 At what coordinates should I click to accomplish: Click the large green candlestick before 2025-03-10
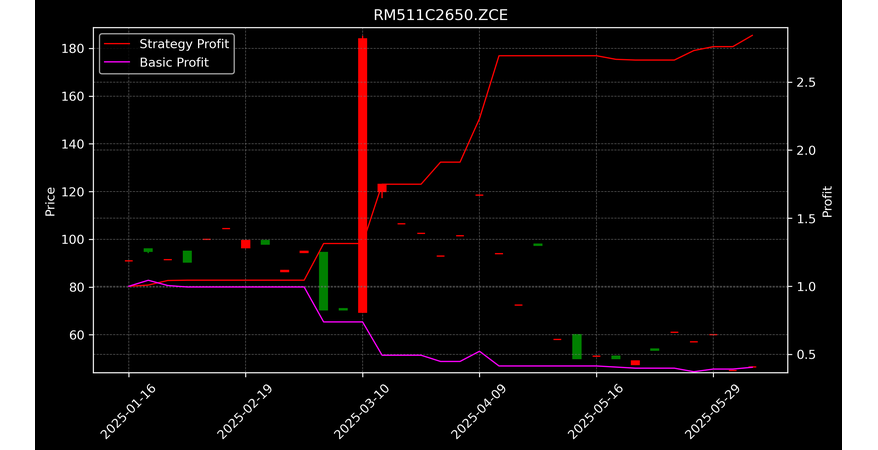click(x=323, y=281)
